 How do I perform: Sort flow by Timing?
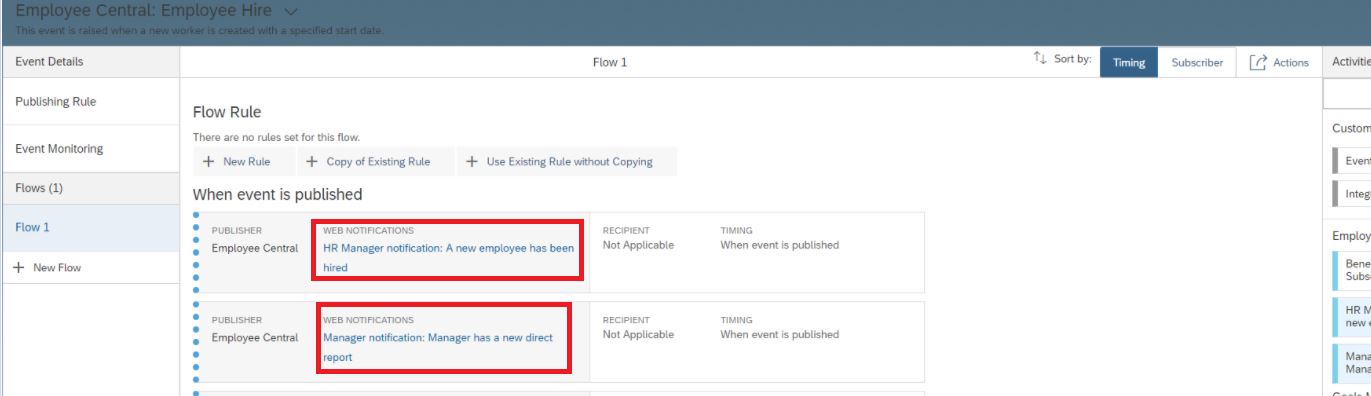click(x=1129, y=62)
